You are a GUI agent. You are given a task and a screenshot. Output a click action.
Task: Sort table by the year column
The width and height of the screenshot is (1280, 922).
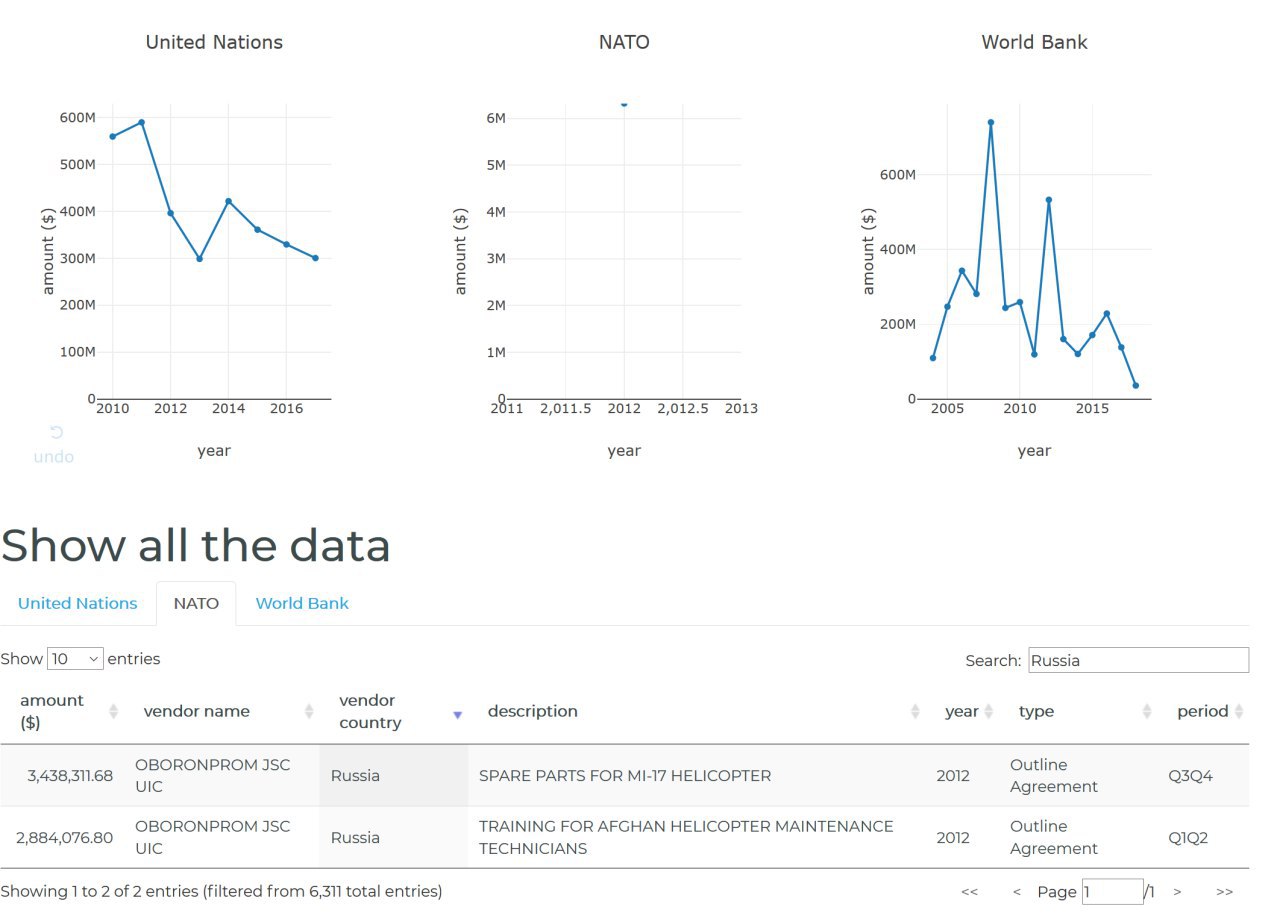point(963,712)
